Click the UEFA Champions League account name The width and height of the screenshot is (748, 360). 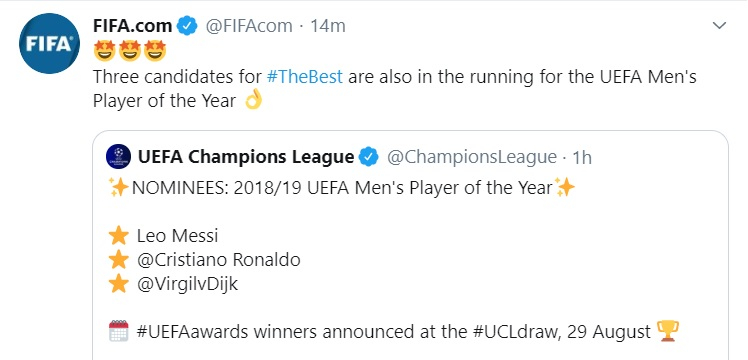pos(246,156)
